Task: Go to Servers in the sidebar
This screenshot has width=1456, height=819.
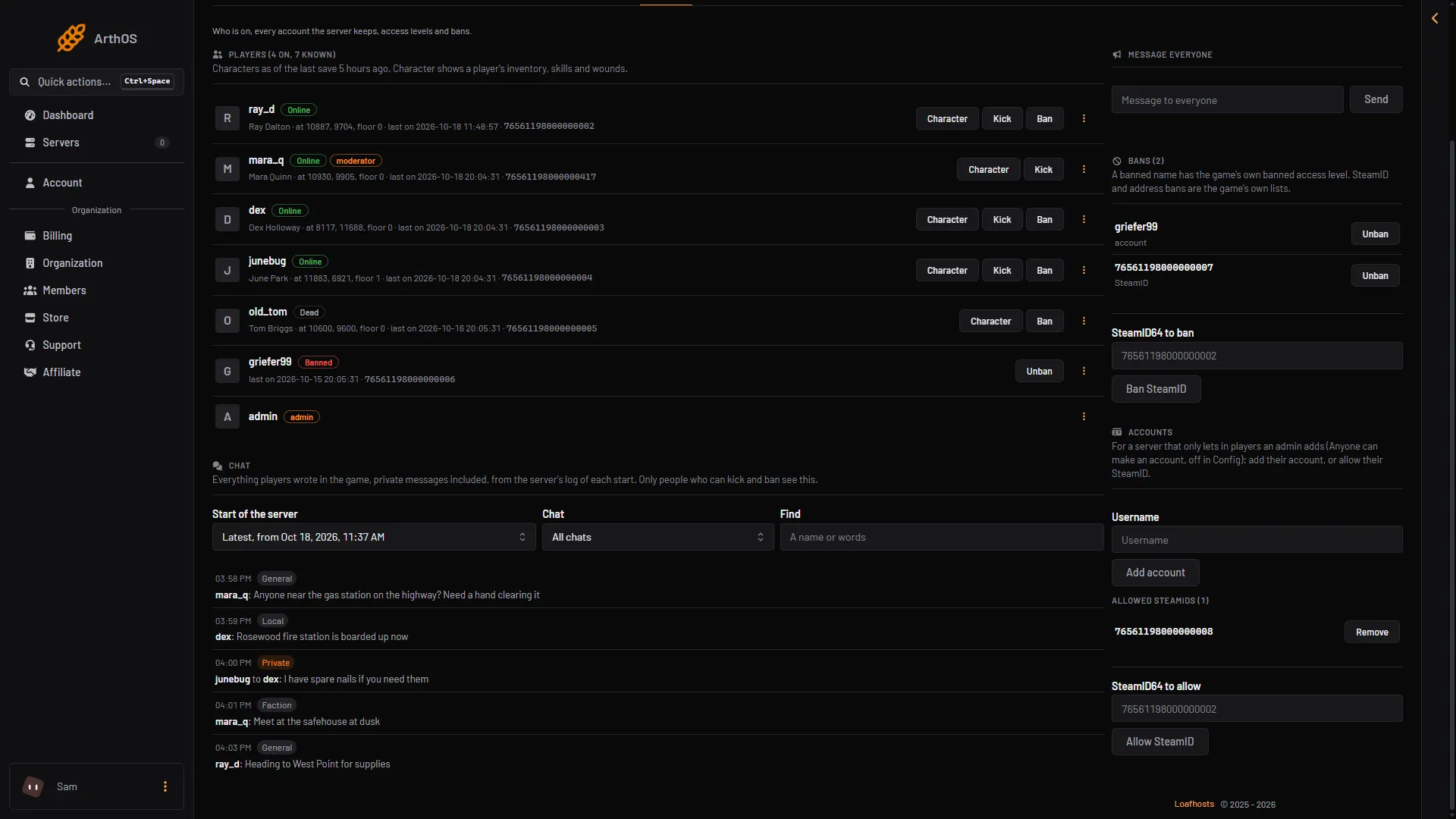Action: coord(96,143)
